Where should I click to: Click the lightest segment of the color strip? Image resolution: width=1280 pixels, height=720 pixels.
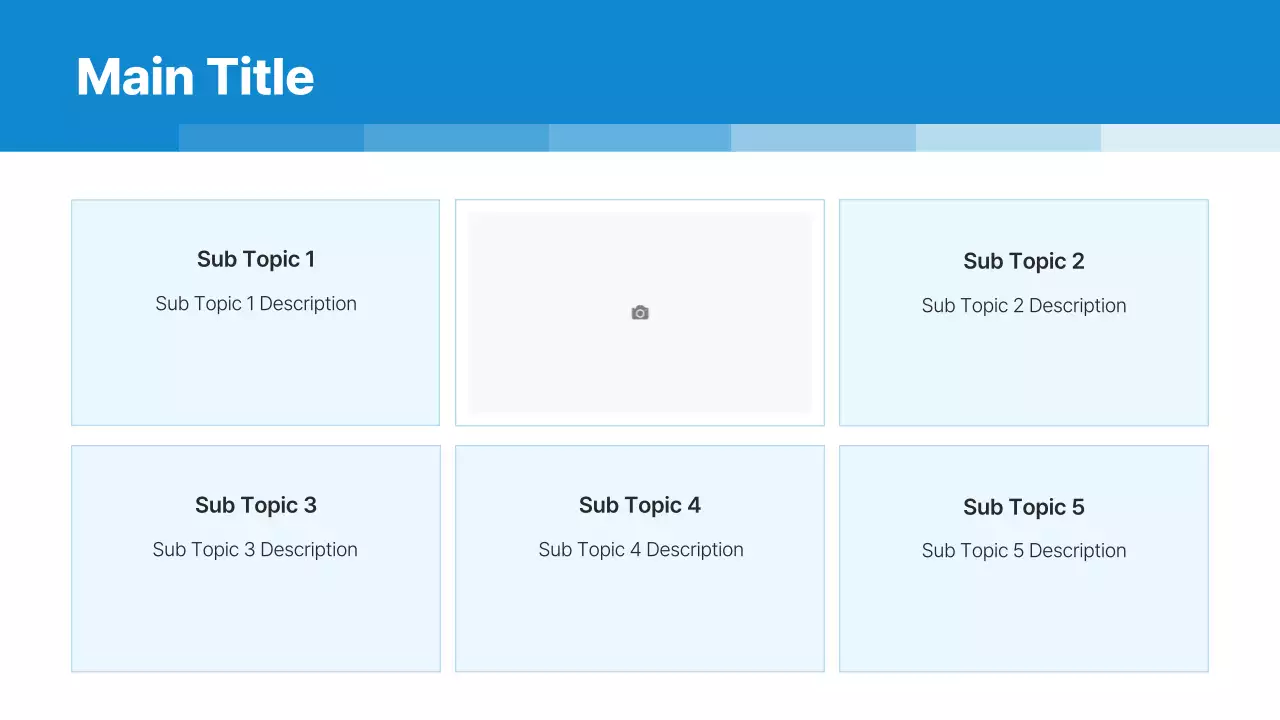click(1190, 138)
